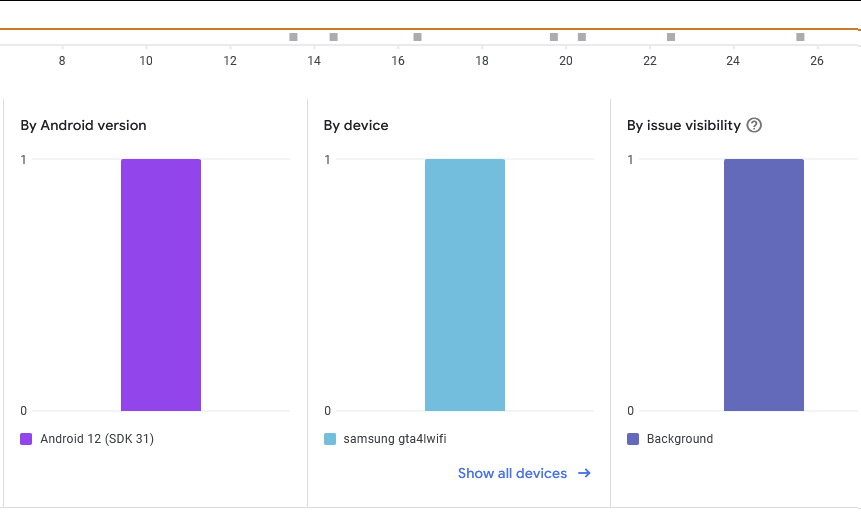Click the gray timeline marker after 14
The image size is (861, 512).
(333, 37)
